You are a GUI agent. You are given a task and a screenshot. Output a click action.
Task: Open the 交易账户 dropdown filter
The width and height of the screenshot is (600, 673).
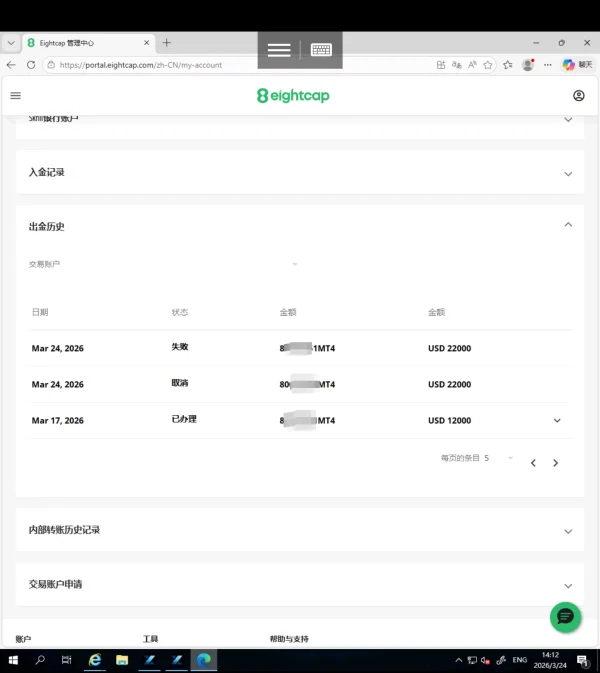pyautogui.click(x=163, y=264)
